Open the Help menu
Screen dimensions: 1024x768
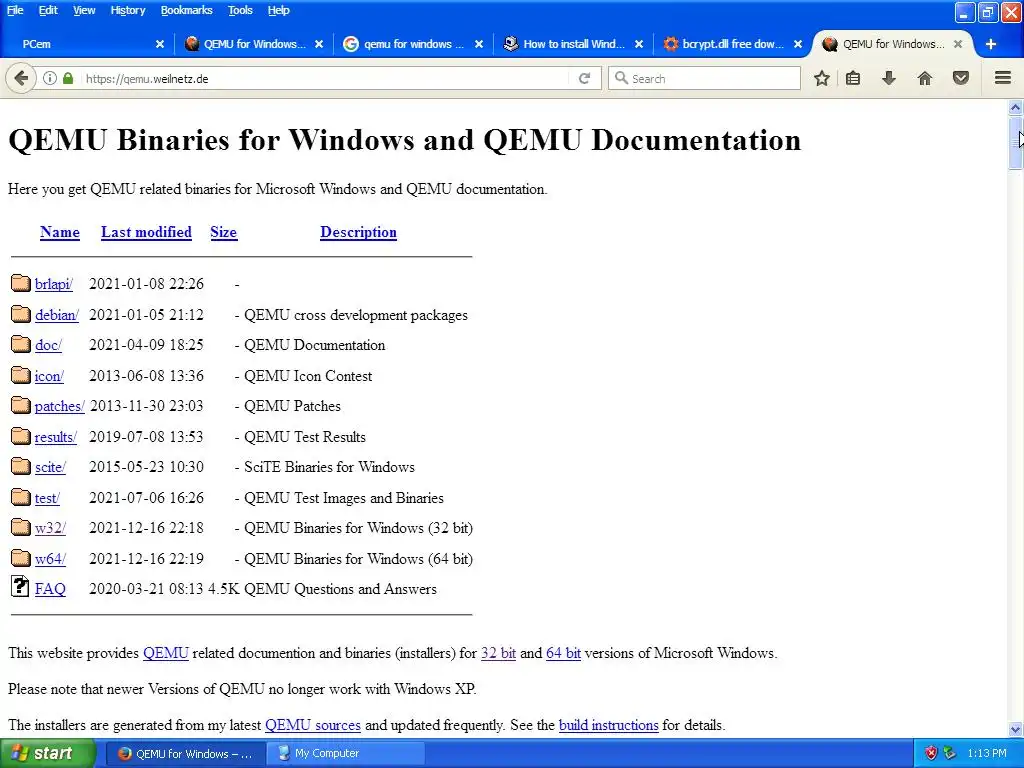278,10
